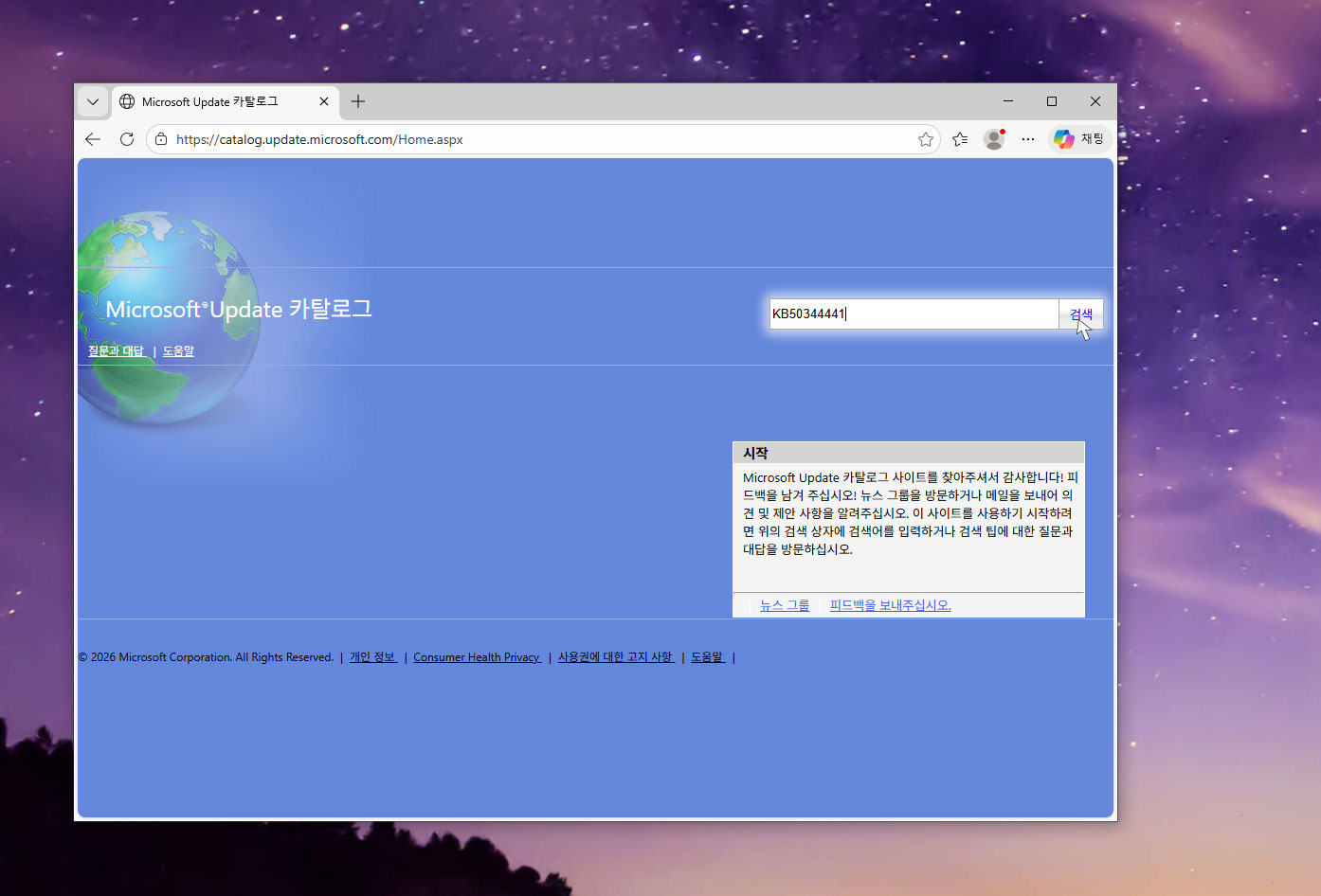The height and width of the screenshot is (896, 1321).
Task: Click the copyright 2026 Microsoft Corporation text
Action: tap(206, 657)
